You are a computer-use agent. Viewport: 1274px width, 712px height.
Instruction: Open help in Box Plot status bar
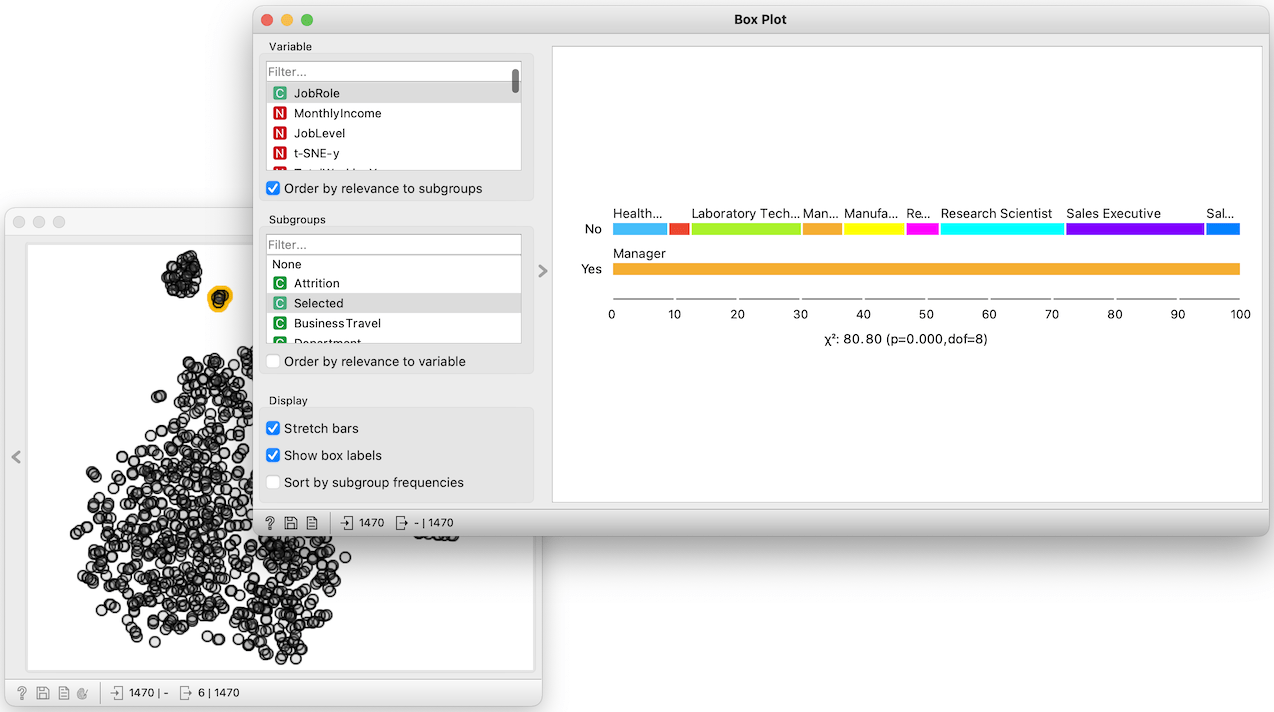click(270, 523)
